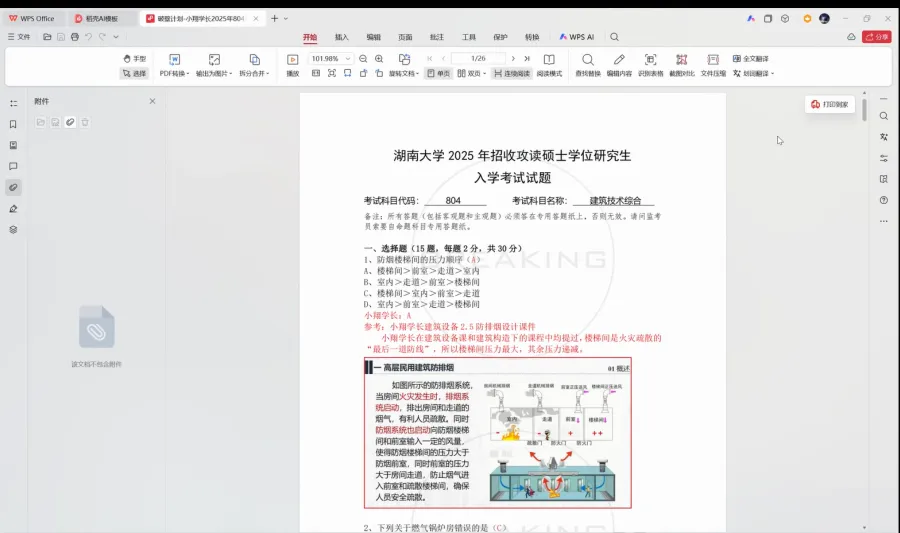900x533 pixels.
Task: Close the 附件 attachments panel
Action: (x=152, y=101)
